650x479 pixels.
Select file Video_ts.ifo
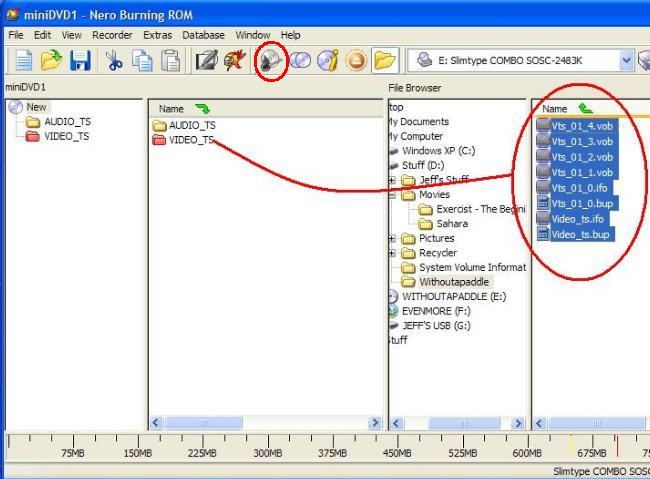coord(571,219)
